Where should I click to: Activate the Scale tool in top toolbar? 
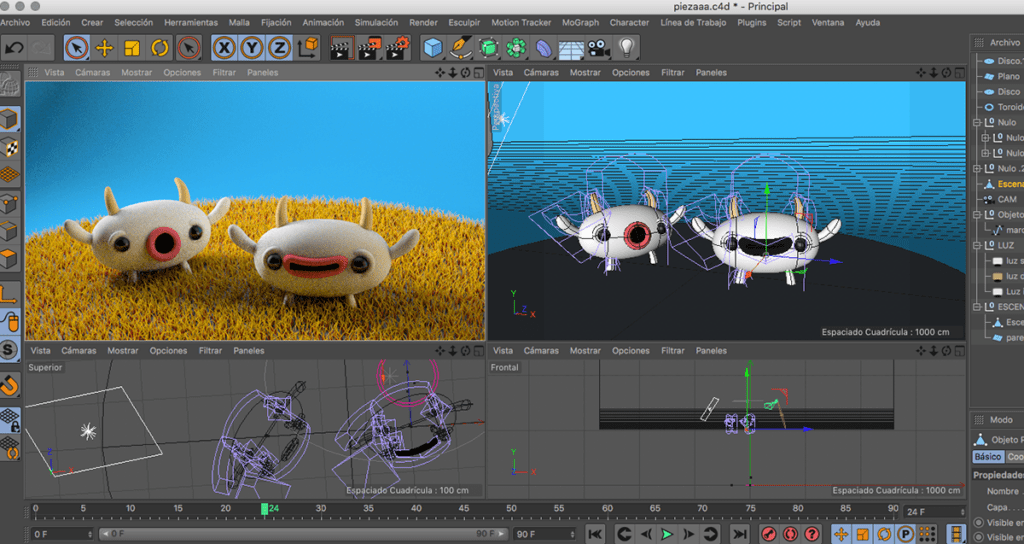(x=132, y=48)
